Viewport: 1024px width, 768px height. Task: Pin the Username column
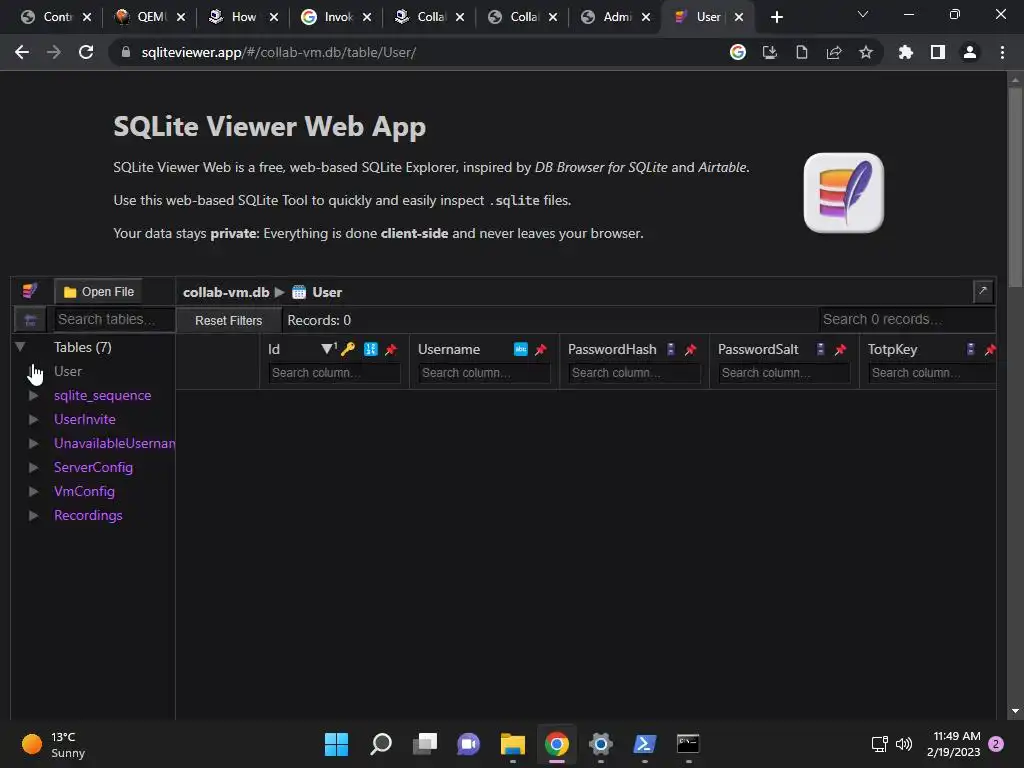[x=540, y=350]
